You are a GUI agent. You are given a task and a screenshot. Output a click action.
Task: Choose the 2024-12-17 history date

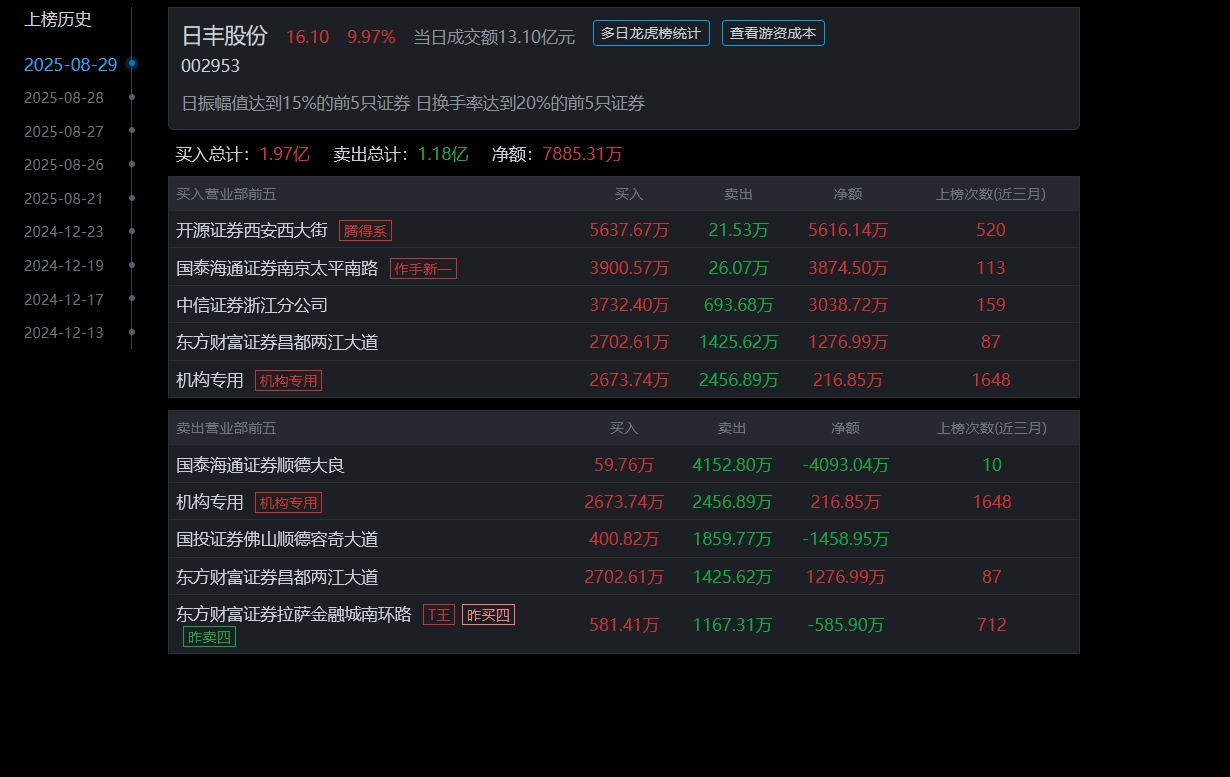coord(64,299)
